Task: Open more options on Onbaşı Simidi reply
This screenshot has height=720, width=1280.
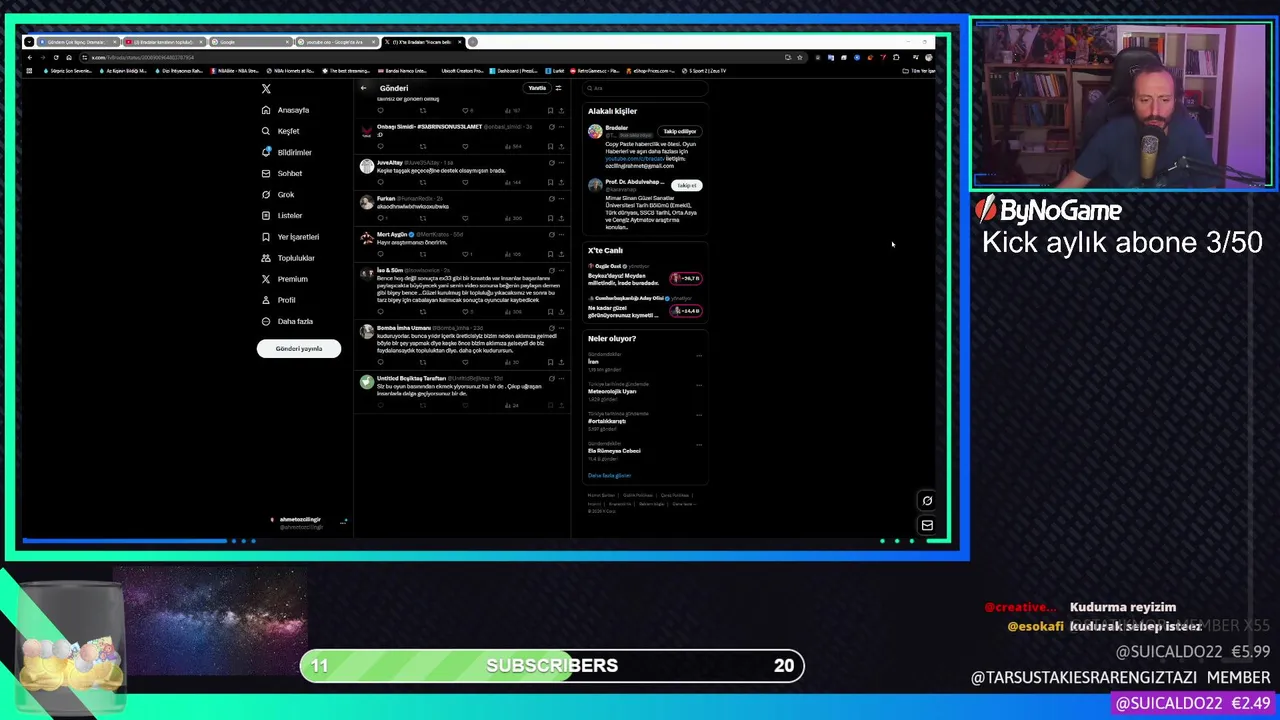Action: coord(562,127)
